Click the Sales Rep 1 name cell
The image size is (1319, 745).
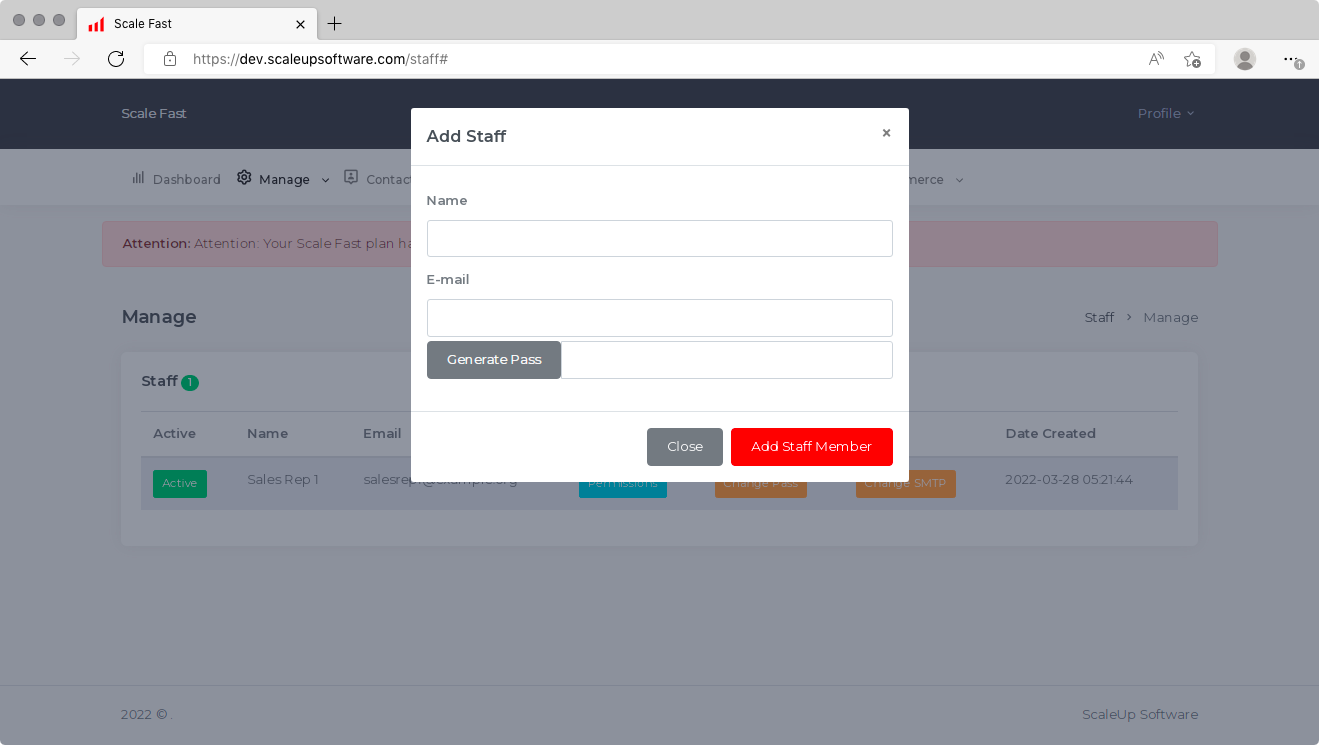point(283,479)
